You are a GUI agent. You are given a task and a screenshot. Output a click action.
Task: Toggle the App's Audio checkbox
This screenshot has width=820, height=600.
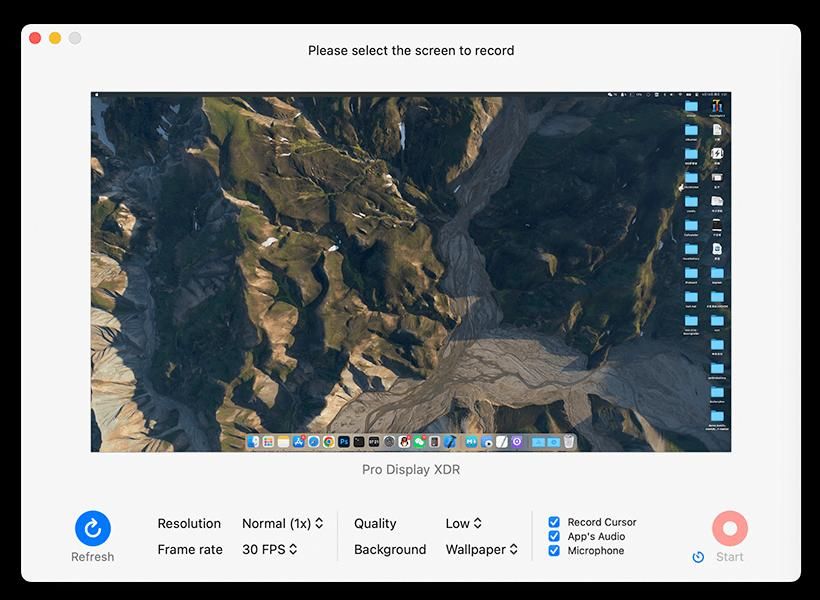pos(554,536)
